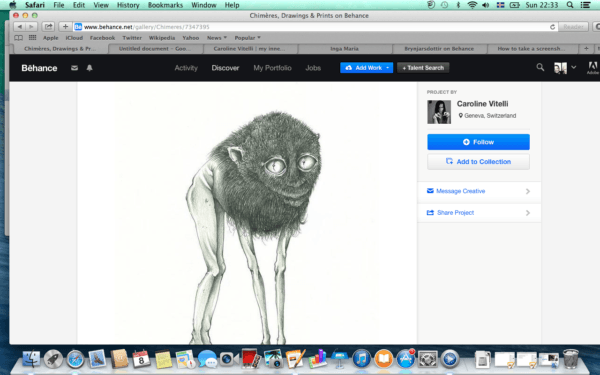600x375 pixels.
Task: Click the Behance logo
Action: tap(39, 68)
